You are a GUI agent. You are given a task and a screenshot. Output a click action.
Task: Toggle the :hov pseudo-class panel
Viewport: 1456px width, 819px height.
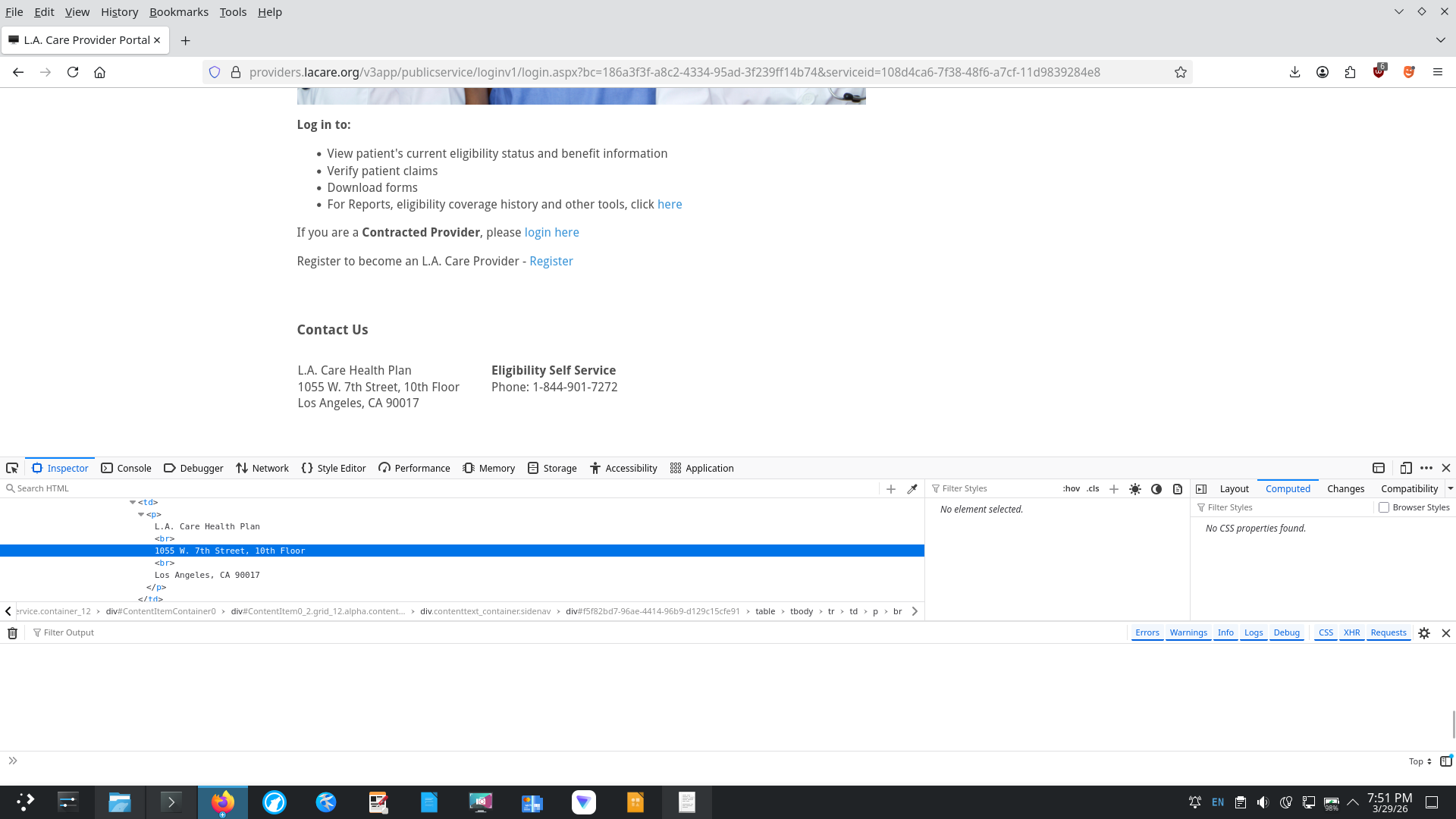[x=1071, y=489]
